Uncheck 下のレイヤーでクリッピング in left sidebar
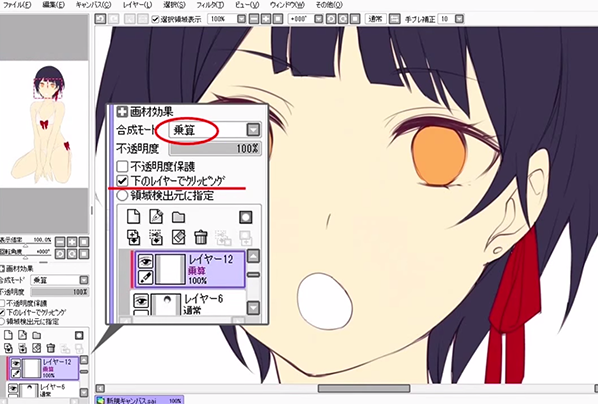The height and width of the screenshot is (404, 598). (2, 312)
